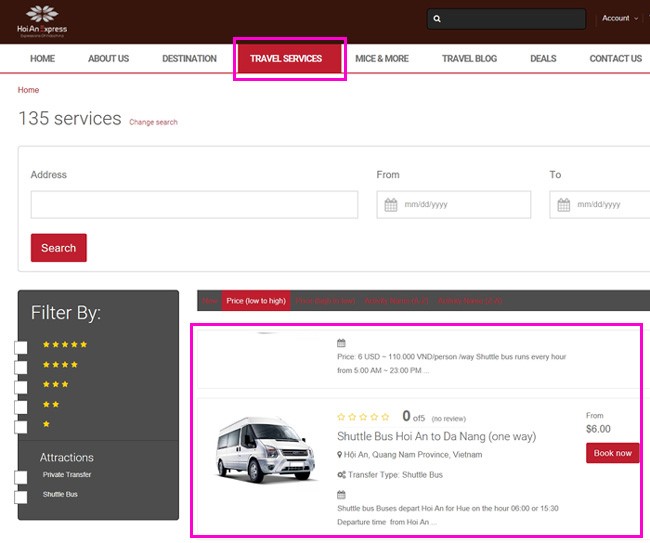
Task: Open the ABOUT US menu item
Action: 109,58
